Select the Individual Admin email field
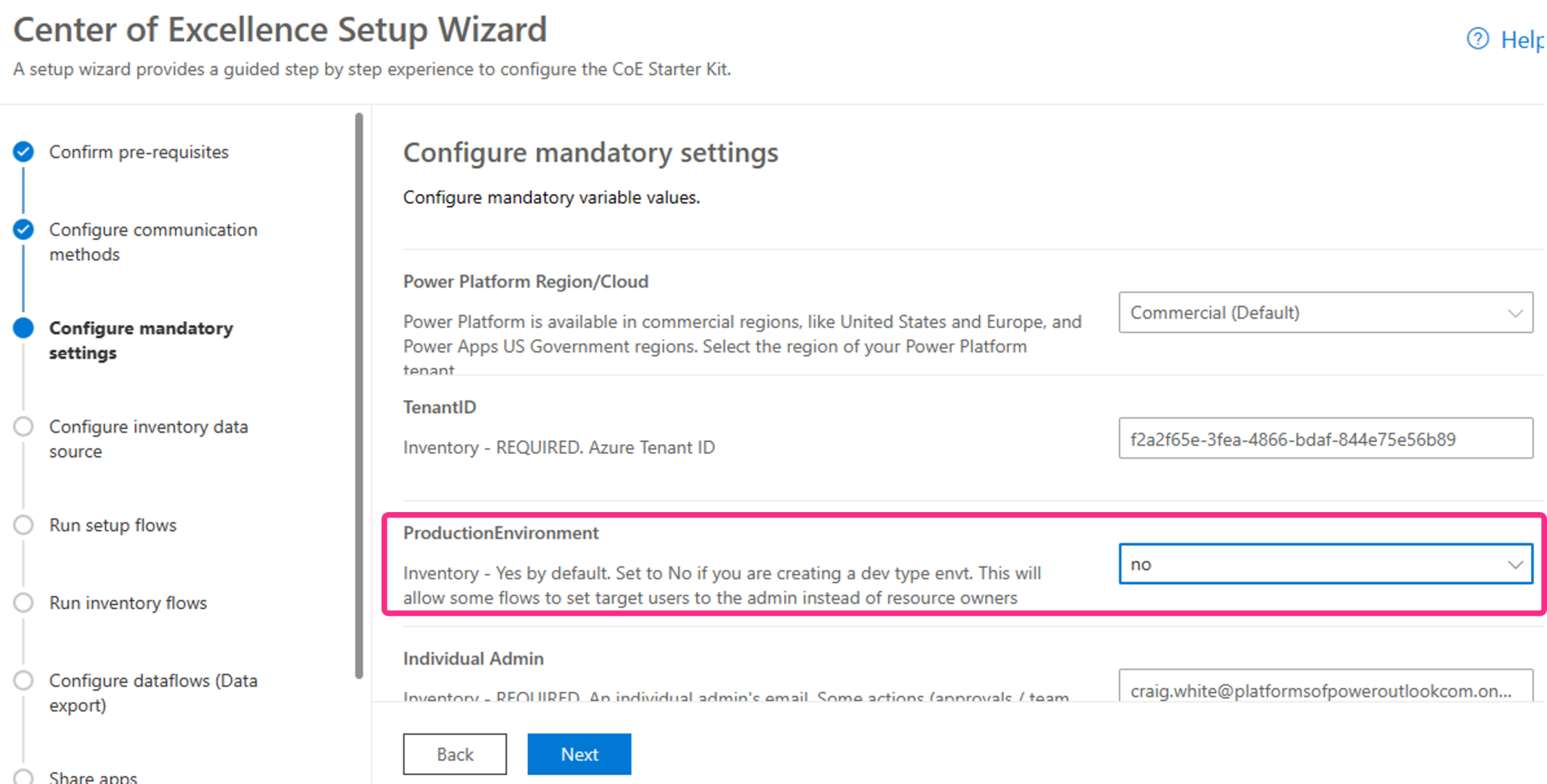1547x784 pixels. 1324,690
